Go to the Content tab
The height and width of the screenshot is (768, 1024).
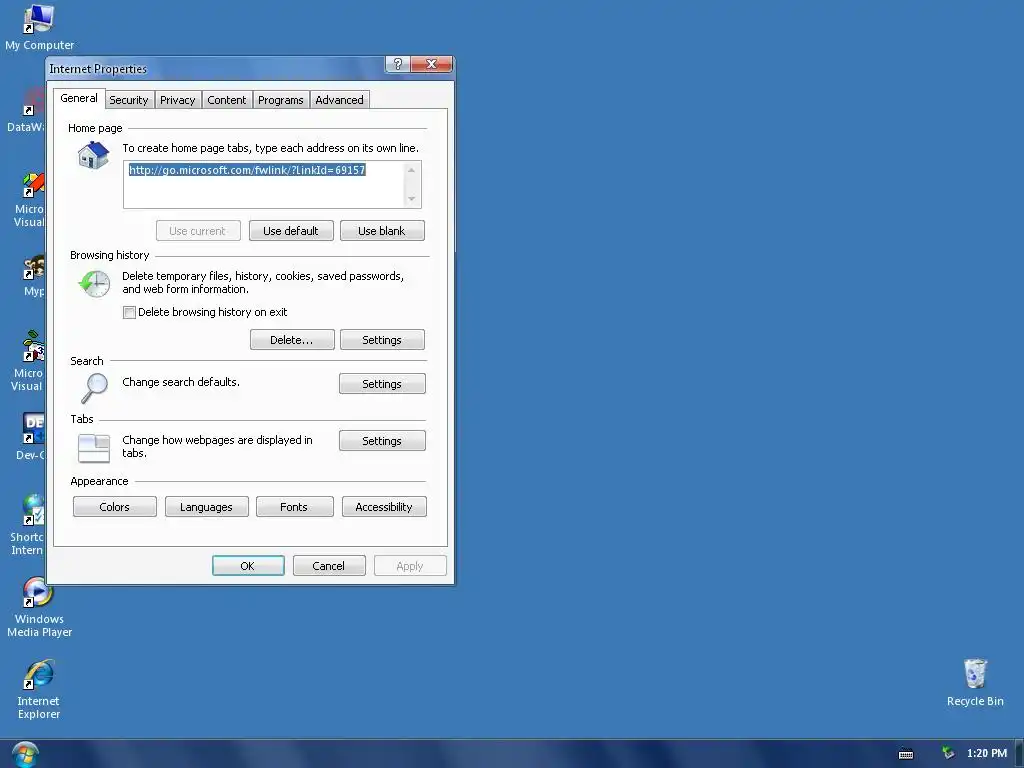pyautogui.click(x=227, y=100)
